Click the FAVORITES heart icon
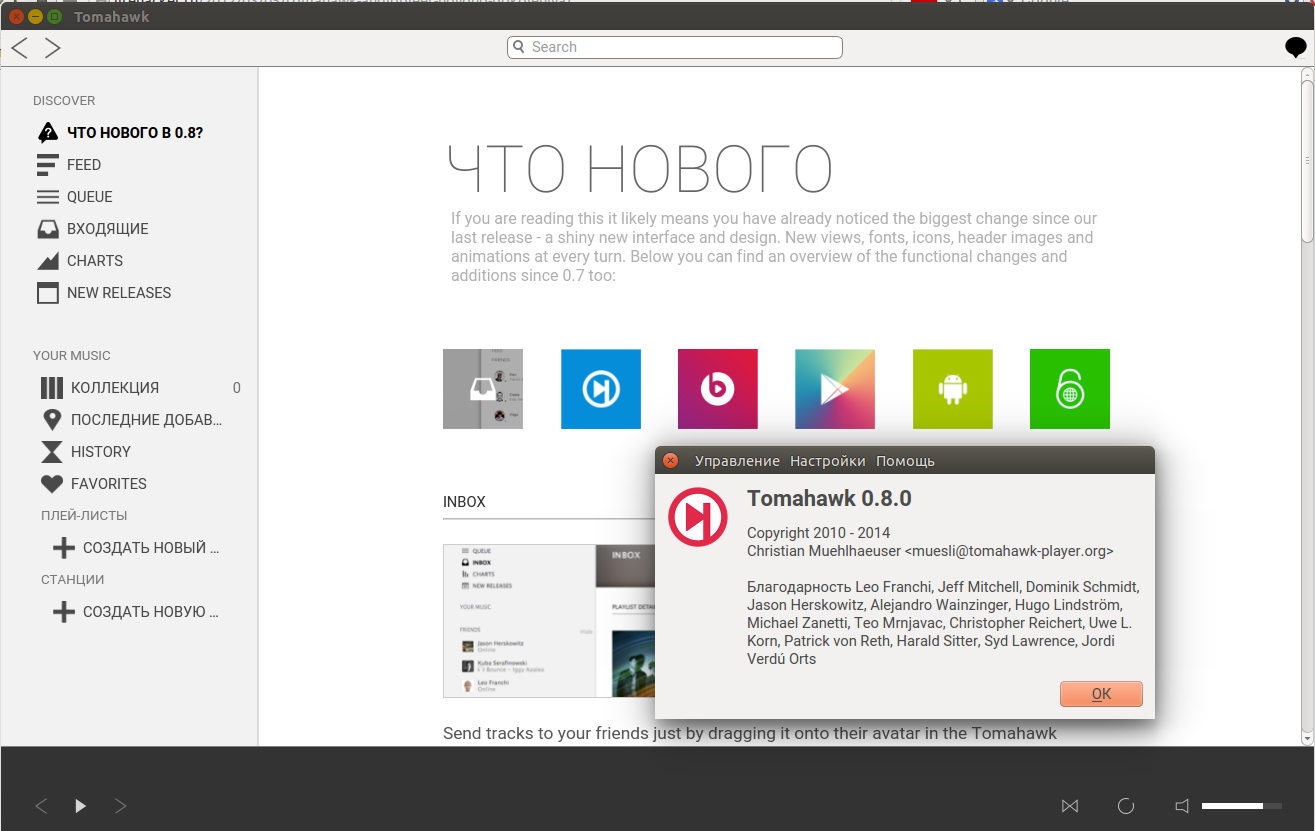Screen dimensions: 1315x831 click(x=52, y=484)
